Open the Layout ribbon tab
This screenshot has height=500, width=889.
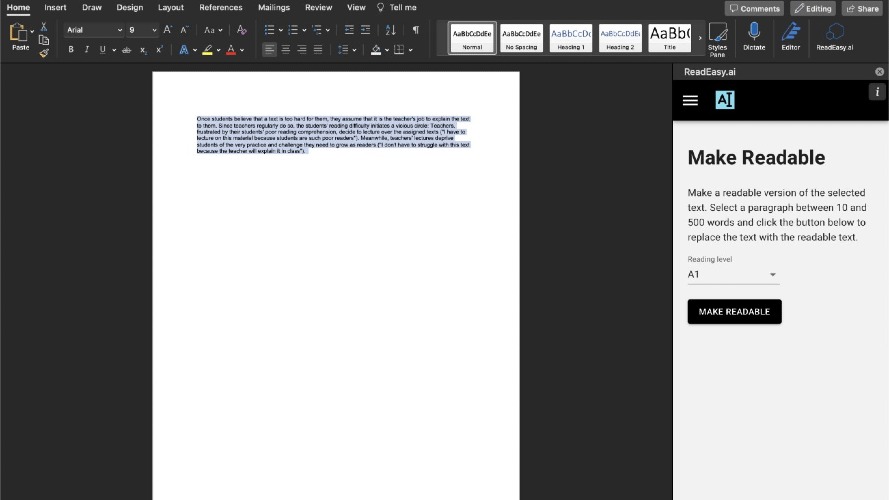click(x=171, y=7)
